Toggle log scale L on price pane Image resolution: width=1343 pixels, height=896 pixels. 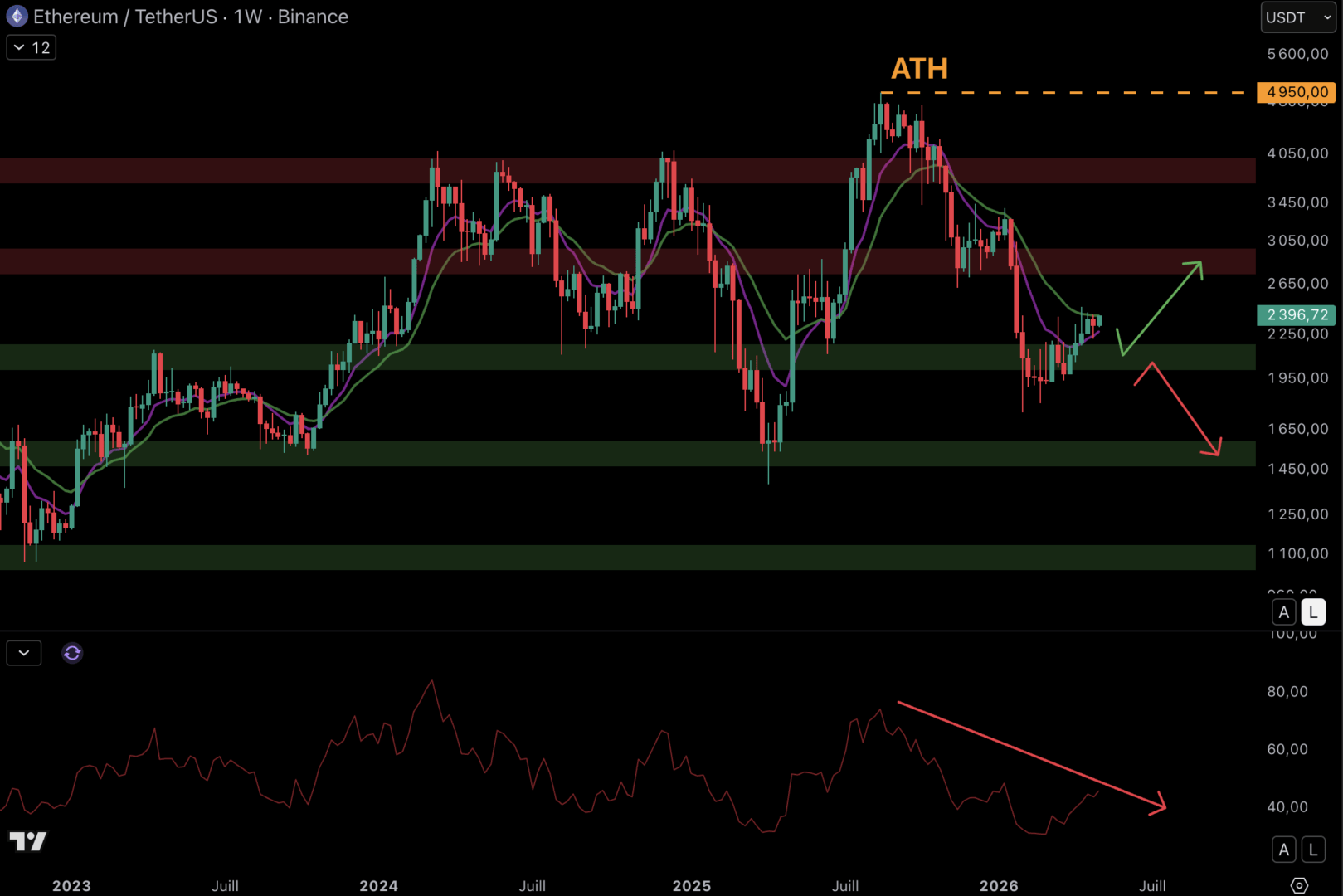point(1313,612)
